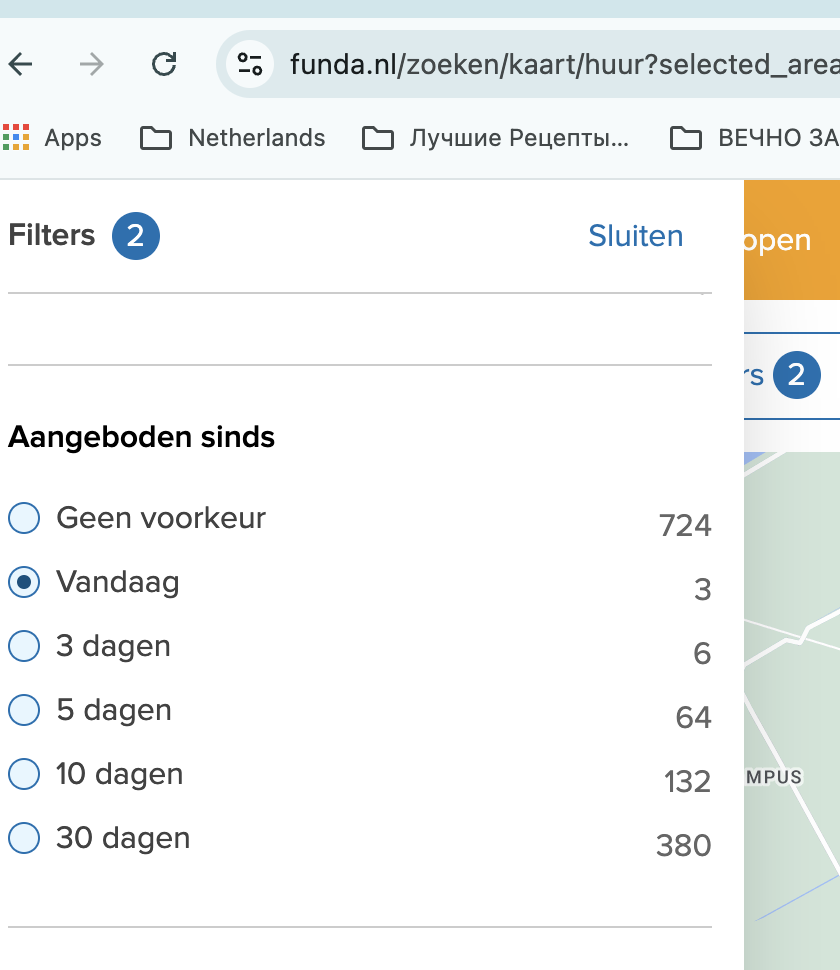Close filters panel via Sluiten link
840x970 pixels.
(635, 236)
